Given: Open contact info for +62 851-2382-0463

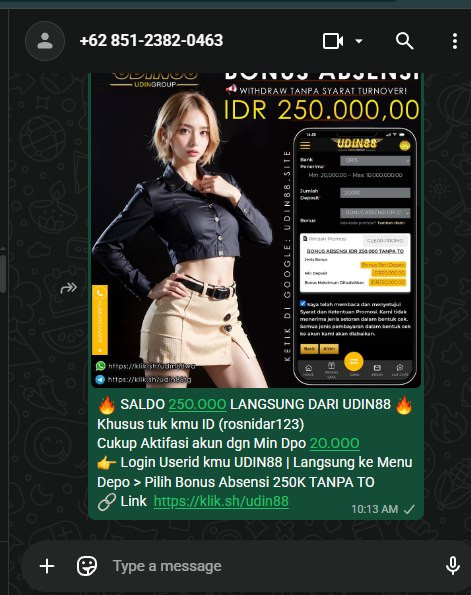Looking at the screenshot, I should 151,41.
